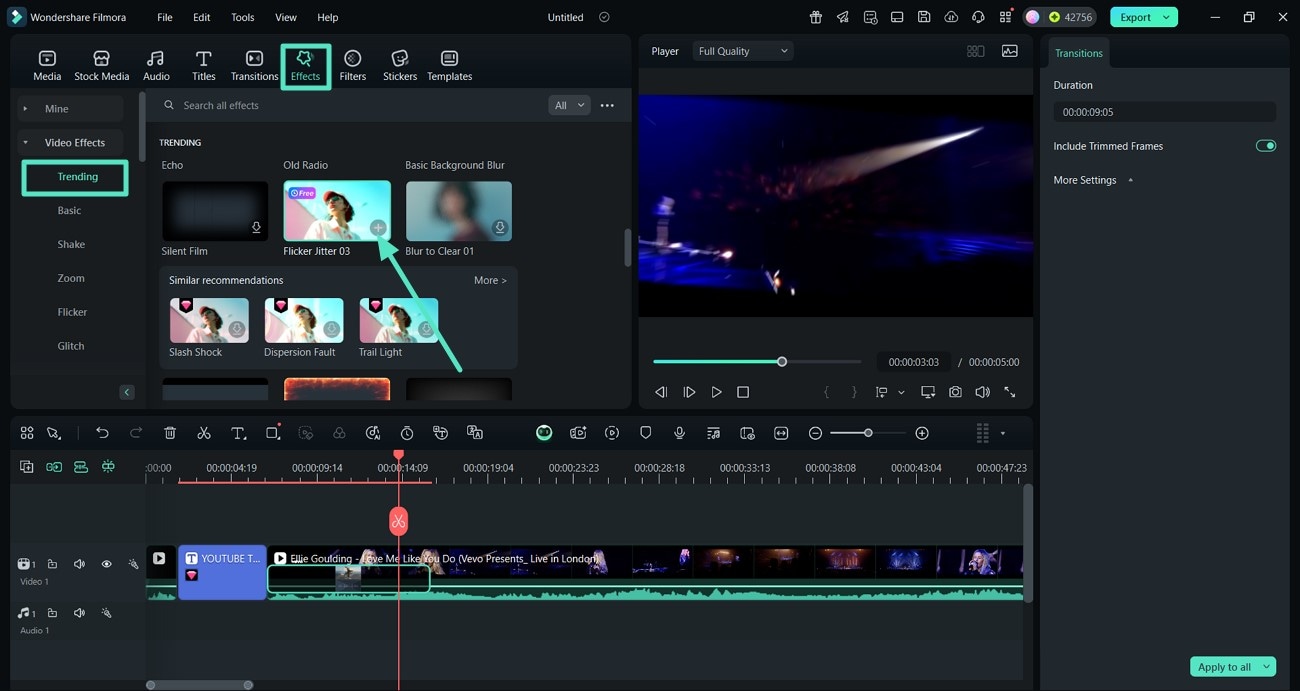Image resolution: width=1300 pixels, height=691 pixels.
Task: Zoom out the timeline with minus
Action: [815, 433]
